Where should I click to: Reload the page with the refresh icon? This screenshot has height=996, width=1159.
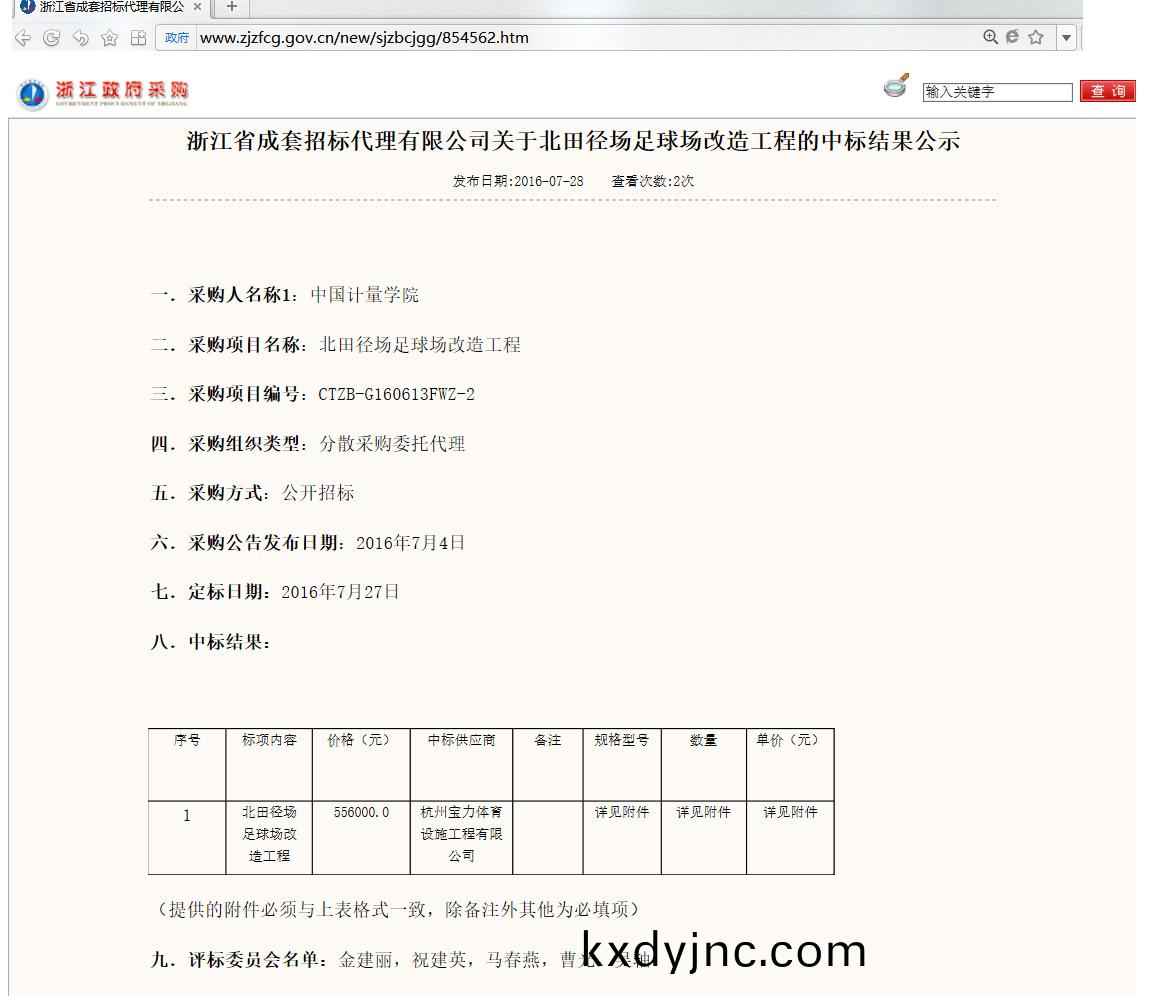point(51,38)
